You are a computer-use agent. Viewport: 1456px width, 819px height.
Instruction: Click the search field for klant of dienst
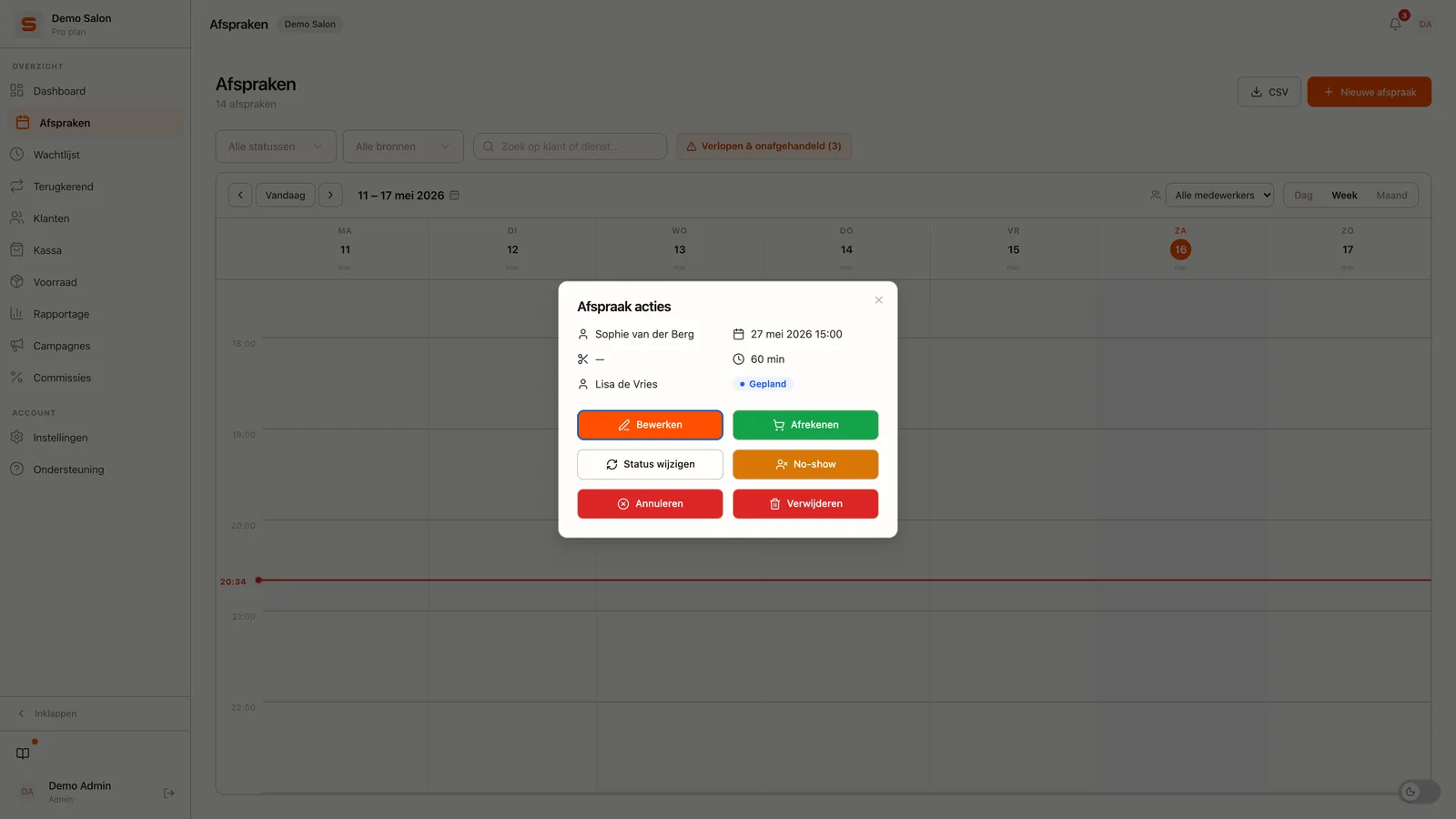tap(570, 147)
